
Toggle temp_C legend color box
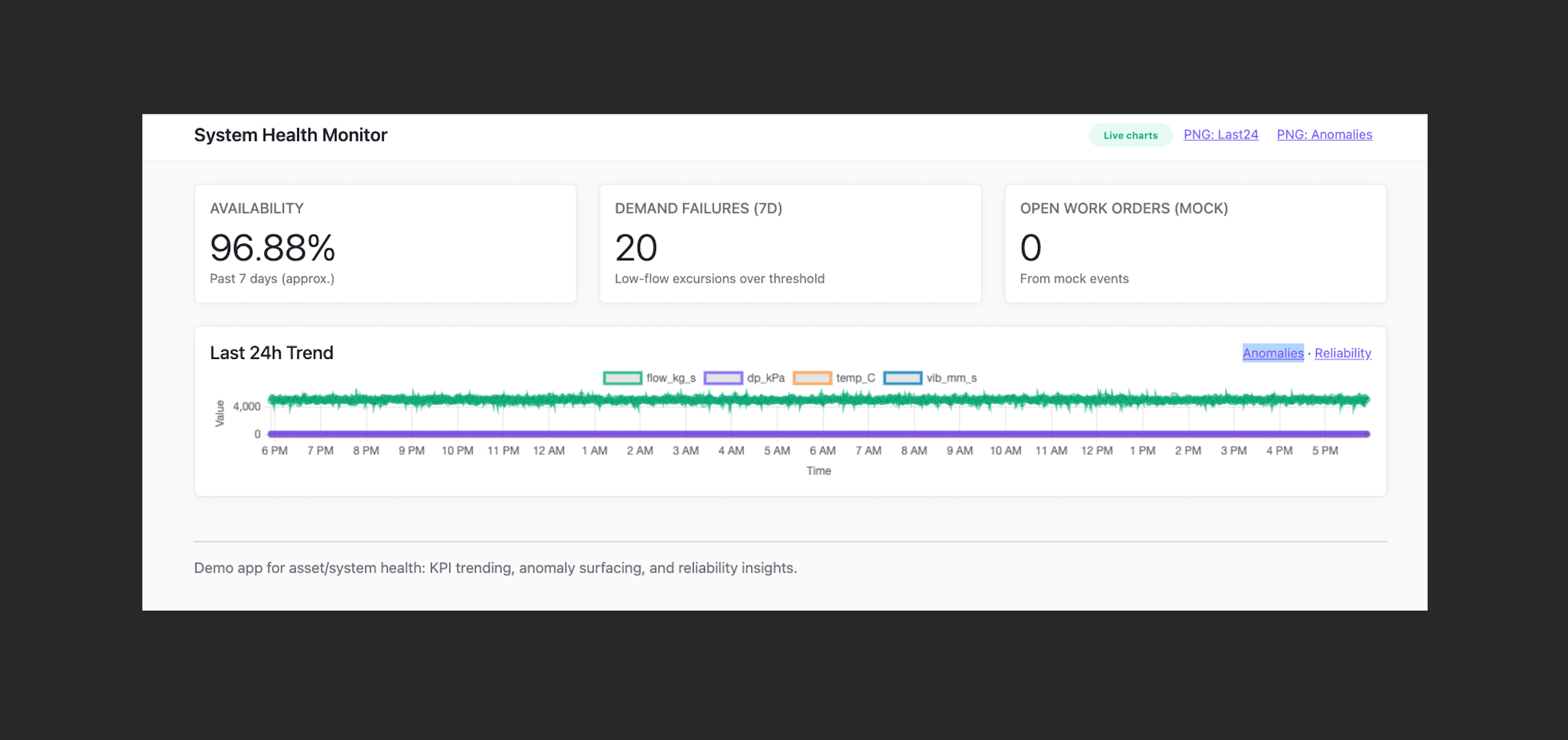pyautogui.click(x=812, y=378)
